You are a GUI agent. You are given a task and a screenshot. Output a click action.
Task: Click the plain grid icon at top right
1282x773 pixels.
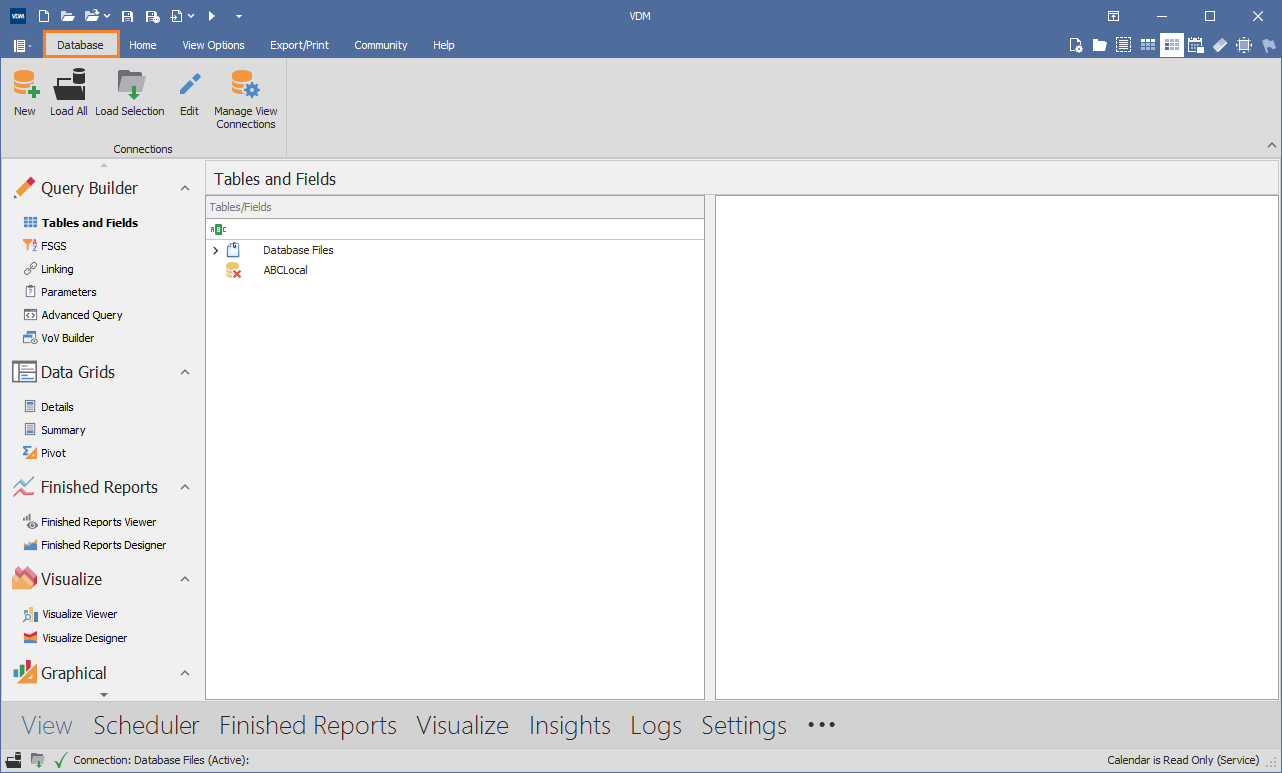[x=1148, y=45]
